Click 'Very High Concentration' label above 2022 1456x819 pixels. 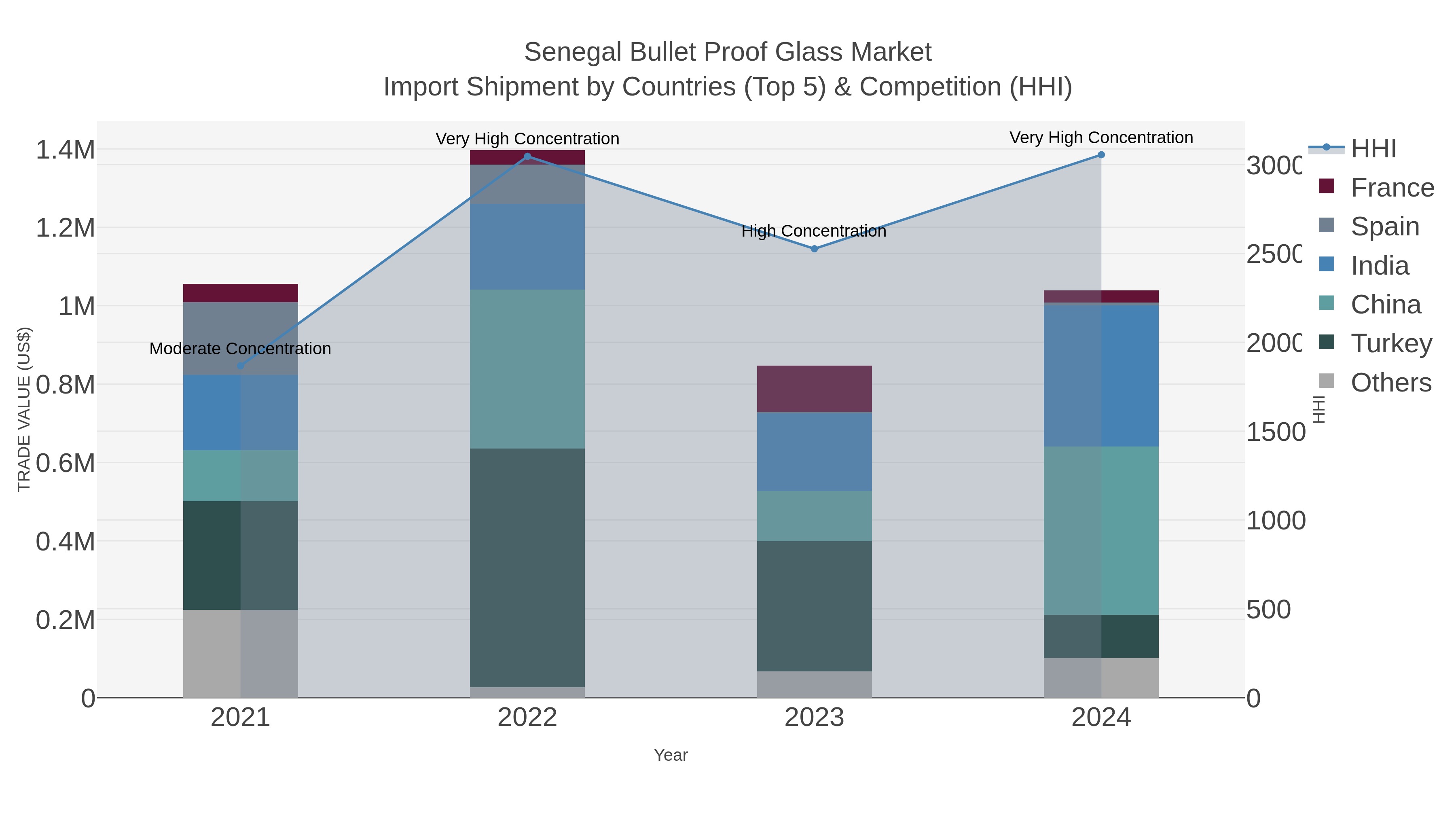click(x=527, y=138)
